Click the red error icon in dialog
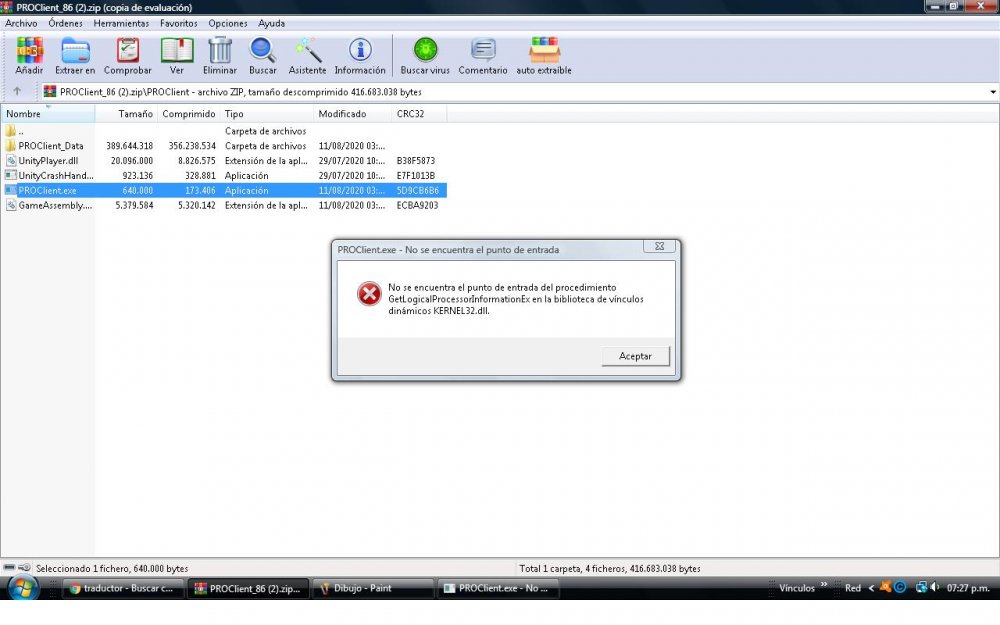Image resolution: width=1000 pixels, height=625 pixels. 369,294
